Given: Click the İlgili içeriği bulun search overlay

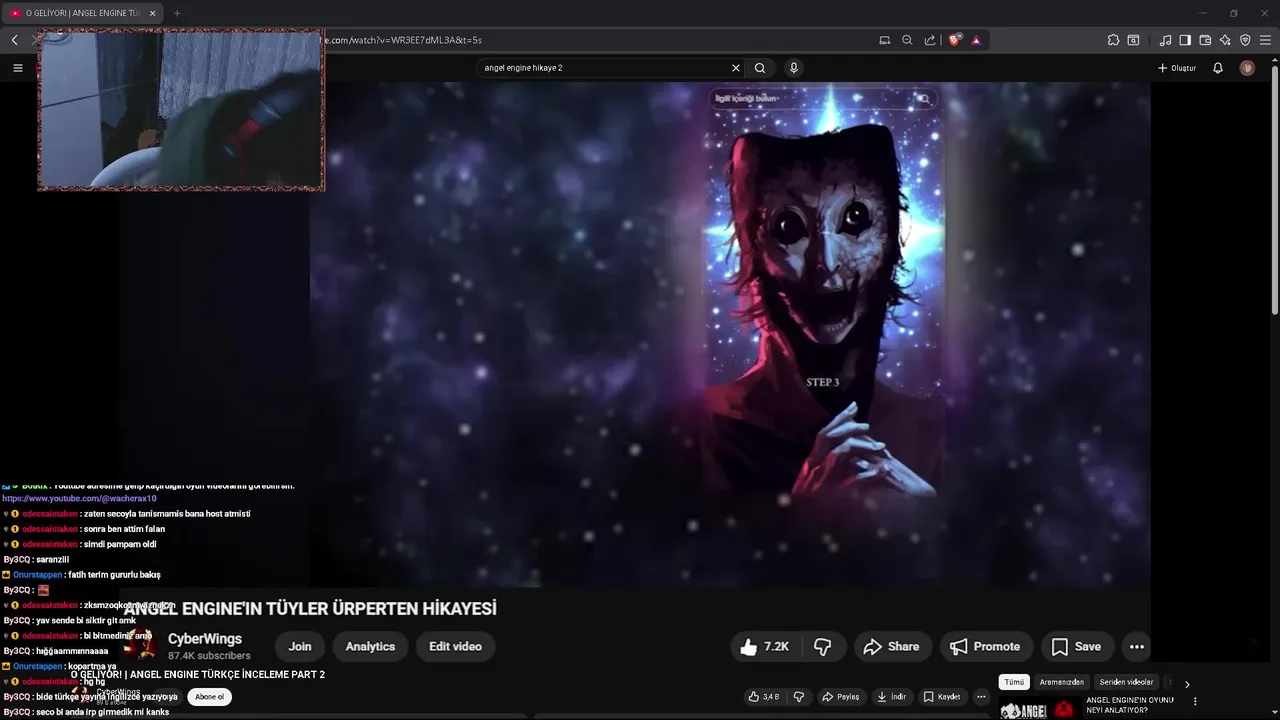Looking at the screenshot, I should coord(824,99).
